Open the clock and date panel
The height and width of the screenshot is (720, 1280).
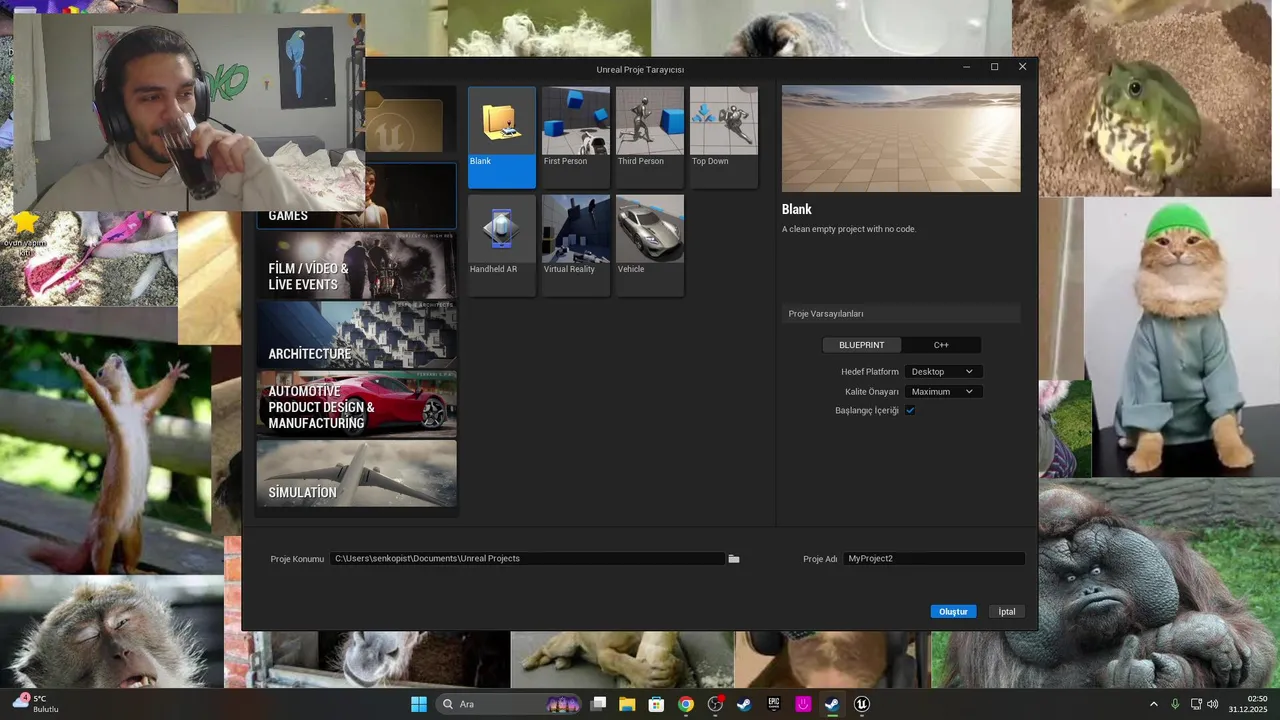[x=1248, y=704]
